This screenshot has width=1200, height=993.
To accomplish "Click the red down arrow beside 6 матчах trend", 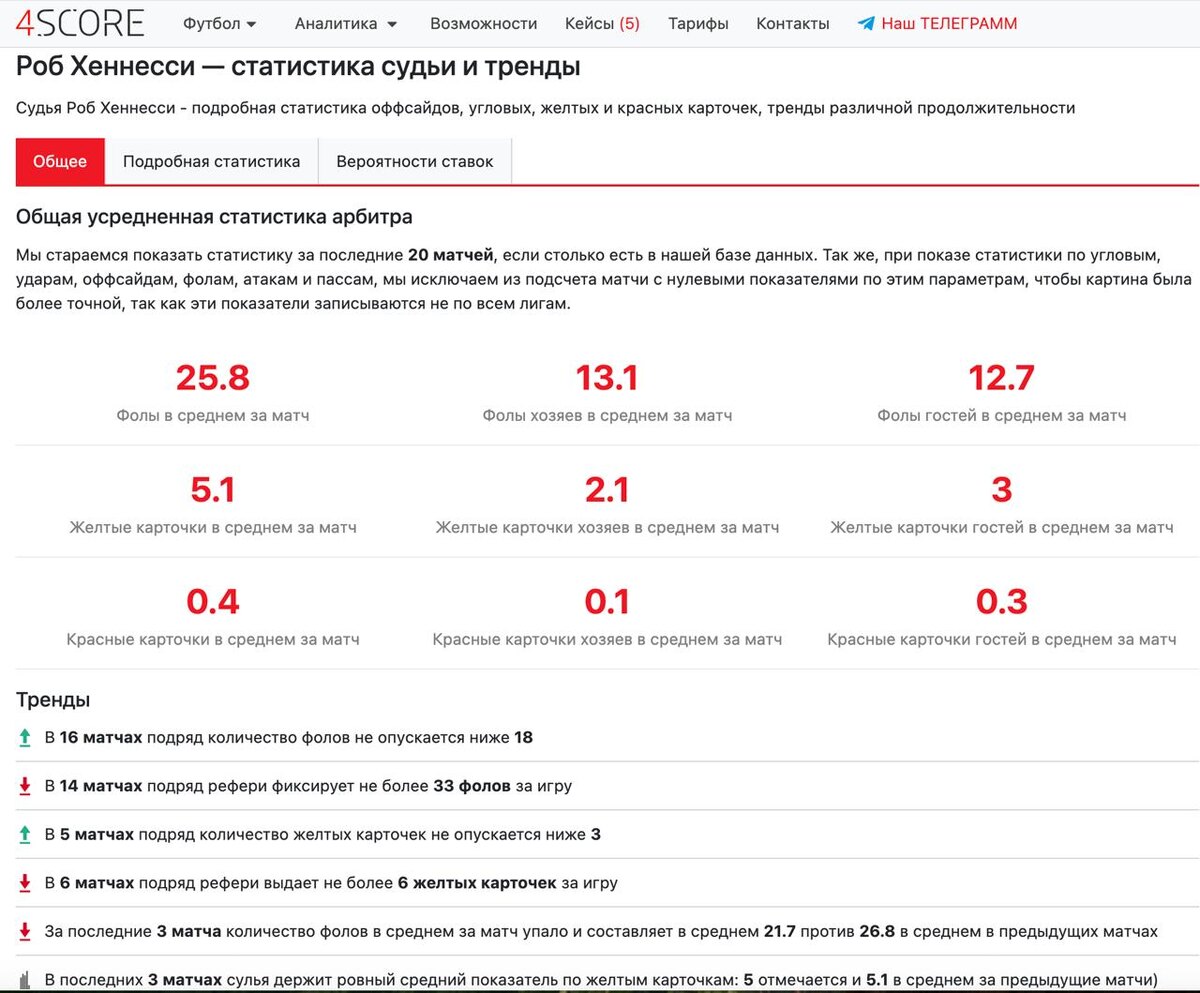I will tap(25, 883).
